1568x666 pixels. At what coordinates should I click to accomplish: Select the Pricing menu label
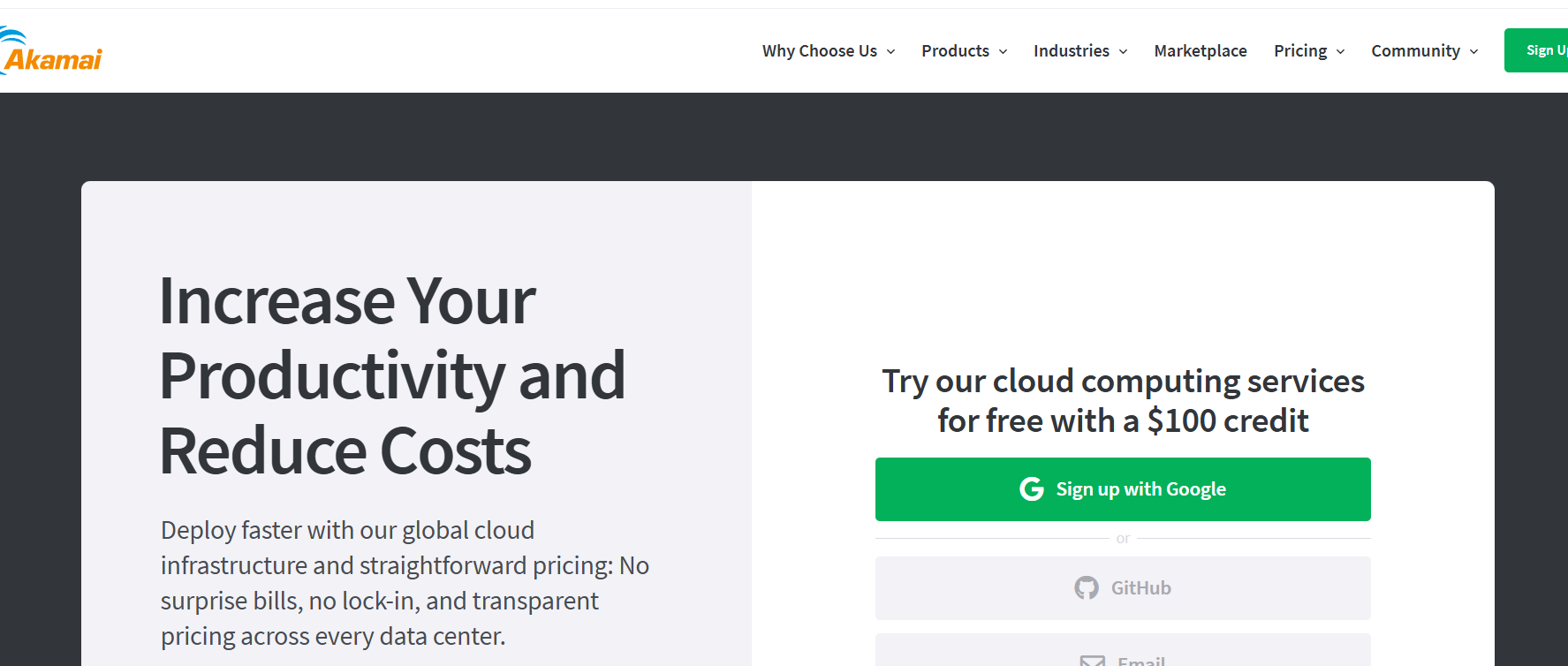[1299, 51]
